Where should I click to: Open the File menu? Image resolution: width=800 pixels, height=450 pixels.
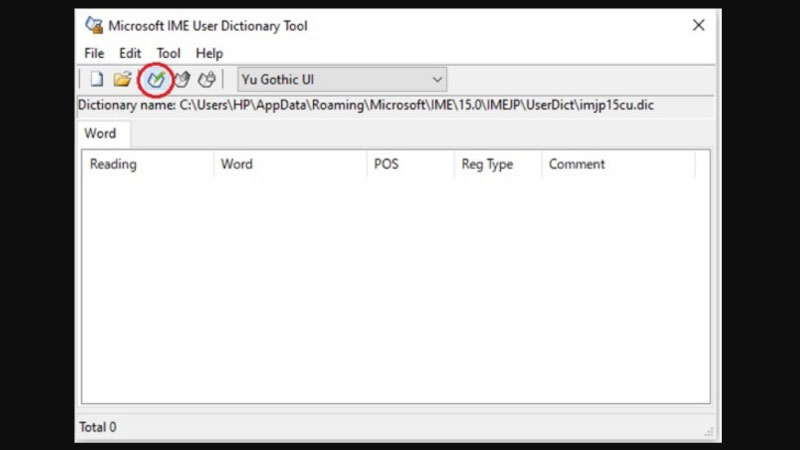pos(94,53)
